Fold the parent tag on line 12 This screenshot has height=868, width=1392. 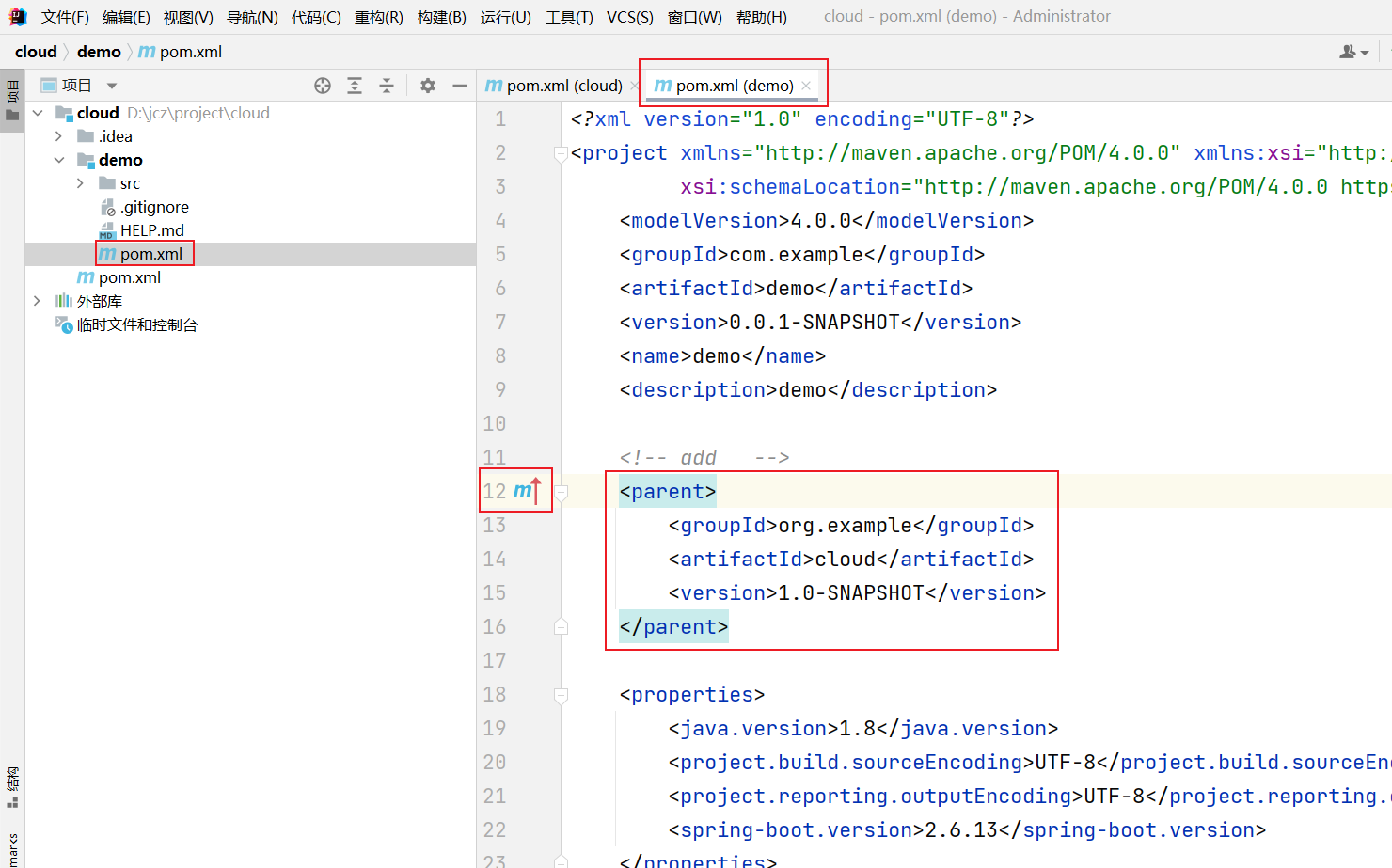(561, 492)
